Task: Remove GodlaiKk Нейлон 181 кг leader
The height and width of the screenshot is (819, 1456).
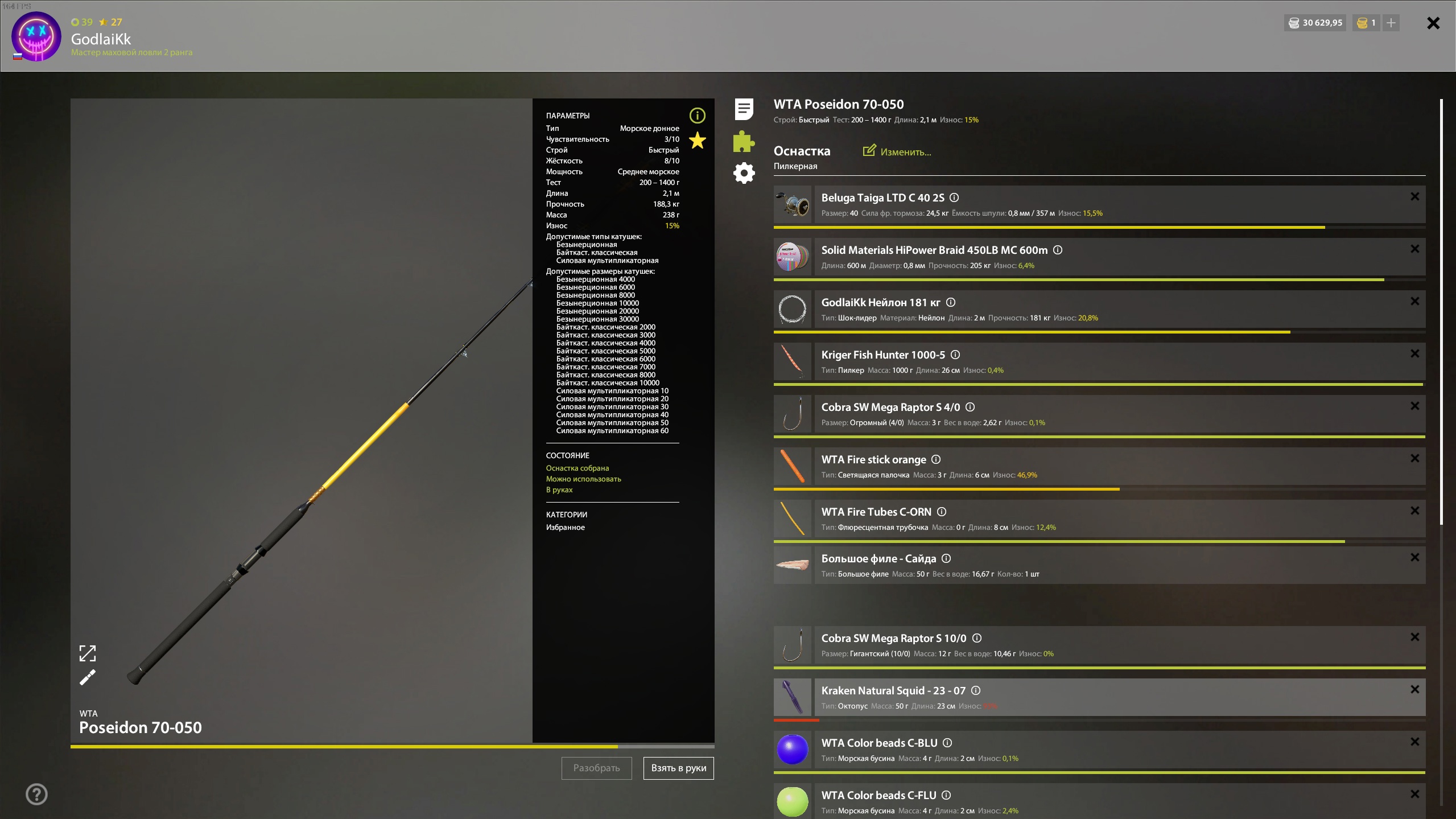Action: click(1414, 301)
